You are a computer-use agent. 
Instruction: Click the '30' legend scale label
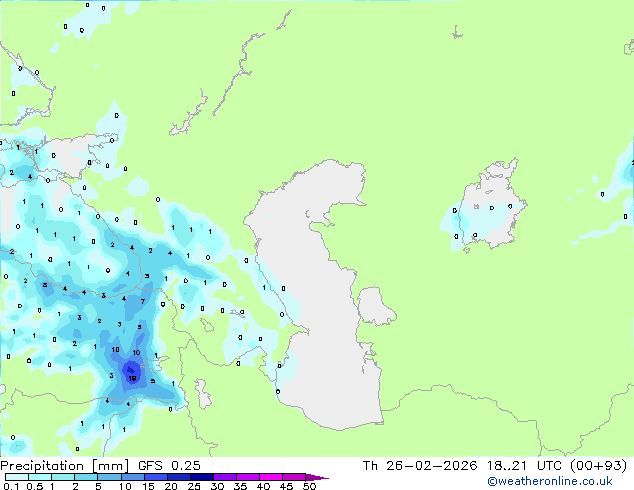(217, 486)
